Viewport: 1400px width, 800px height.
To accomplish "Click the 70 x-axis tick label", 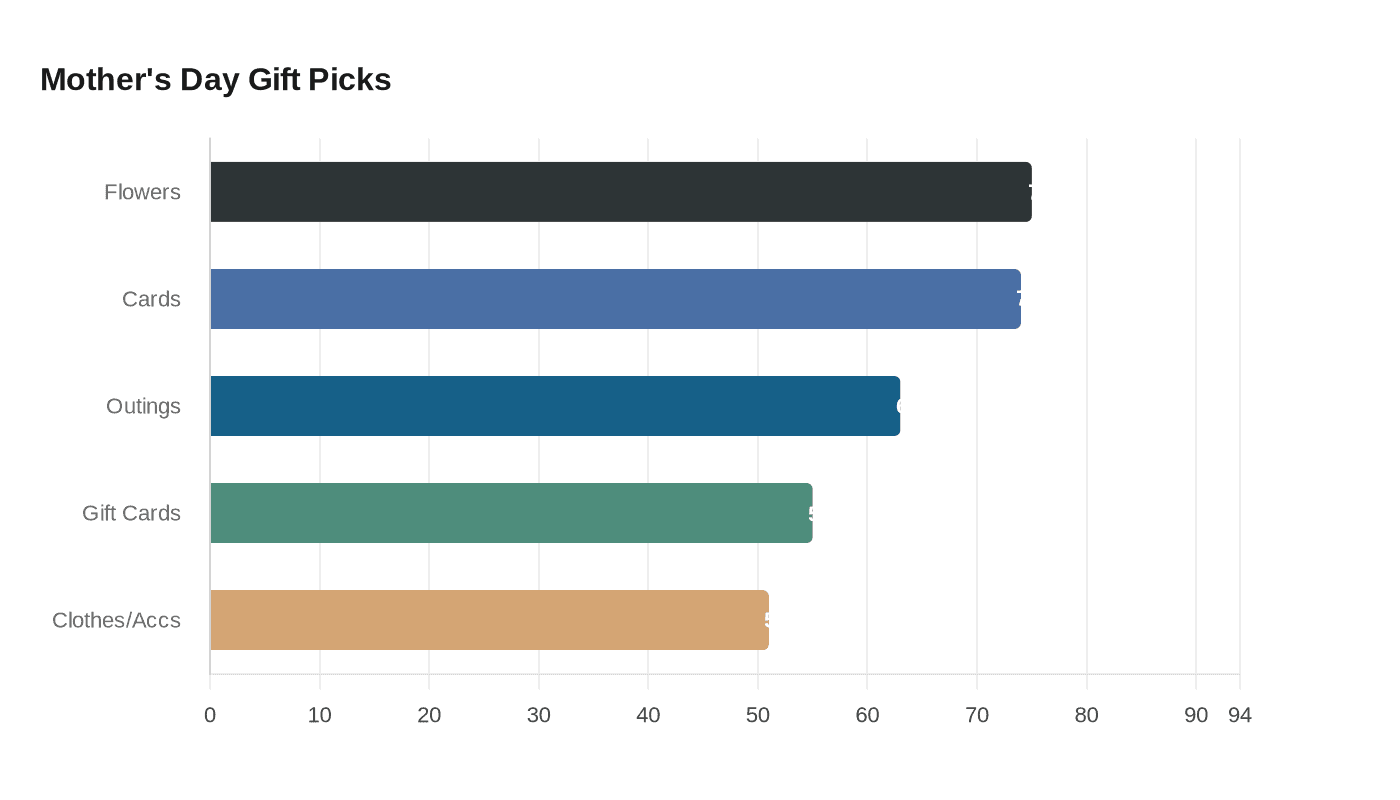I will pos(977,715).
